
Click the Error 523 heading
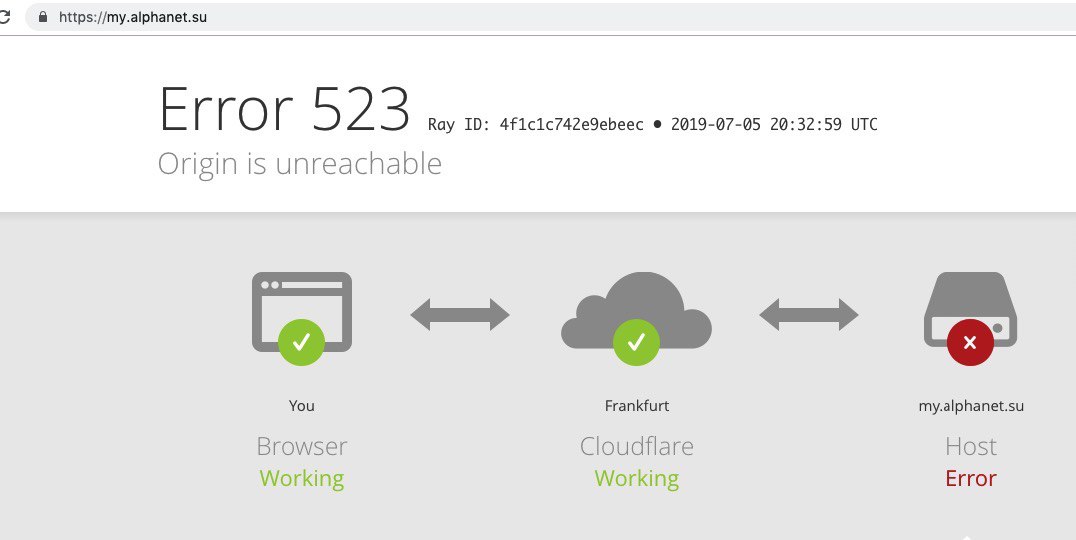[284, 108]
